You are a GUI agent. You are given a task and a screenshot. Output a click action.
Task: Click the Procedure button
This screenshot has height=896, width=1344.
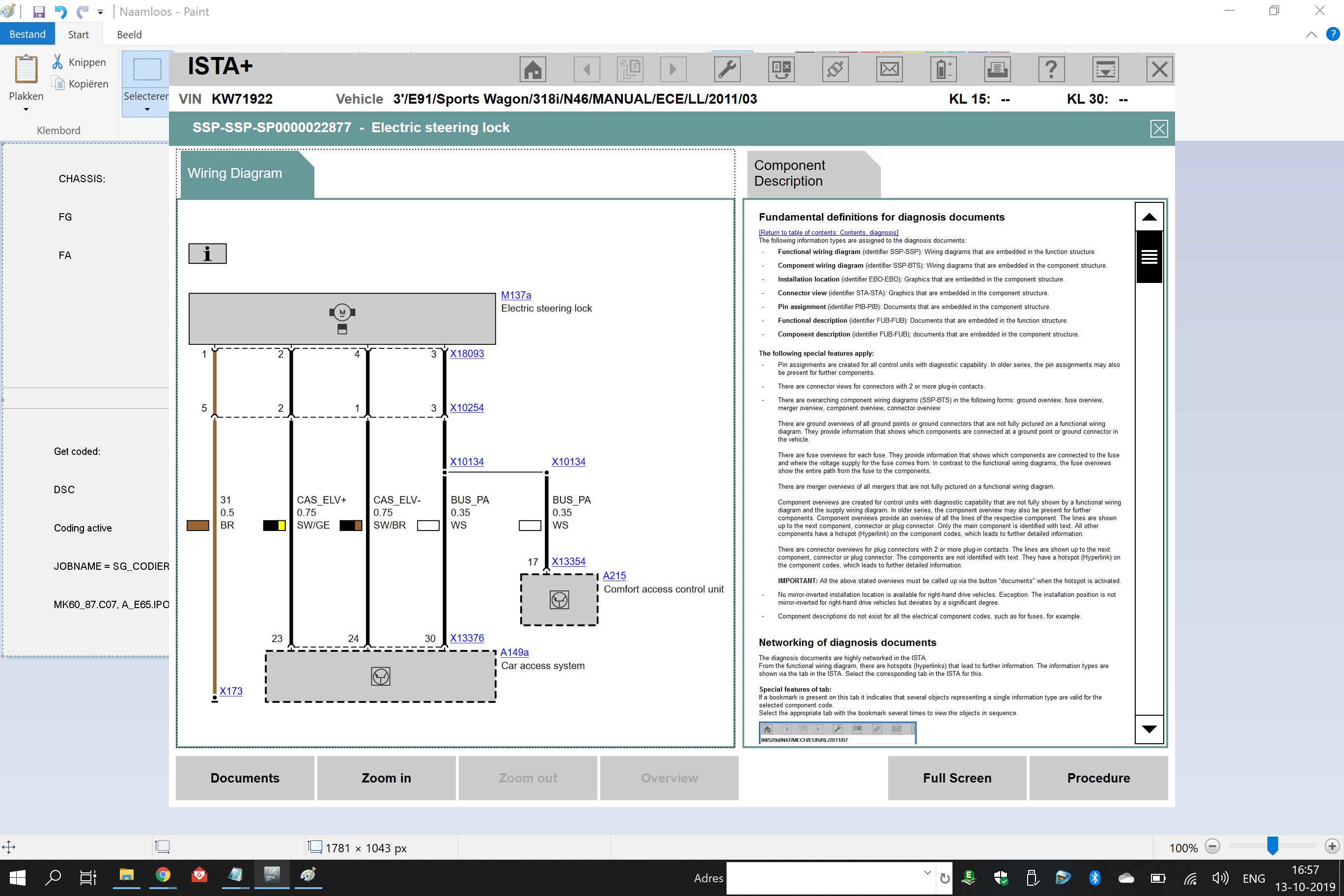1098,778
